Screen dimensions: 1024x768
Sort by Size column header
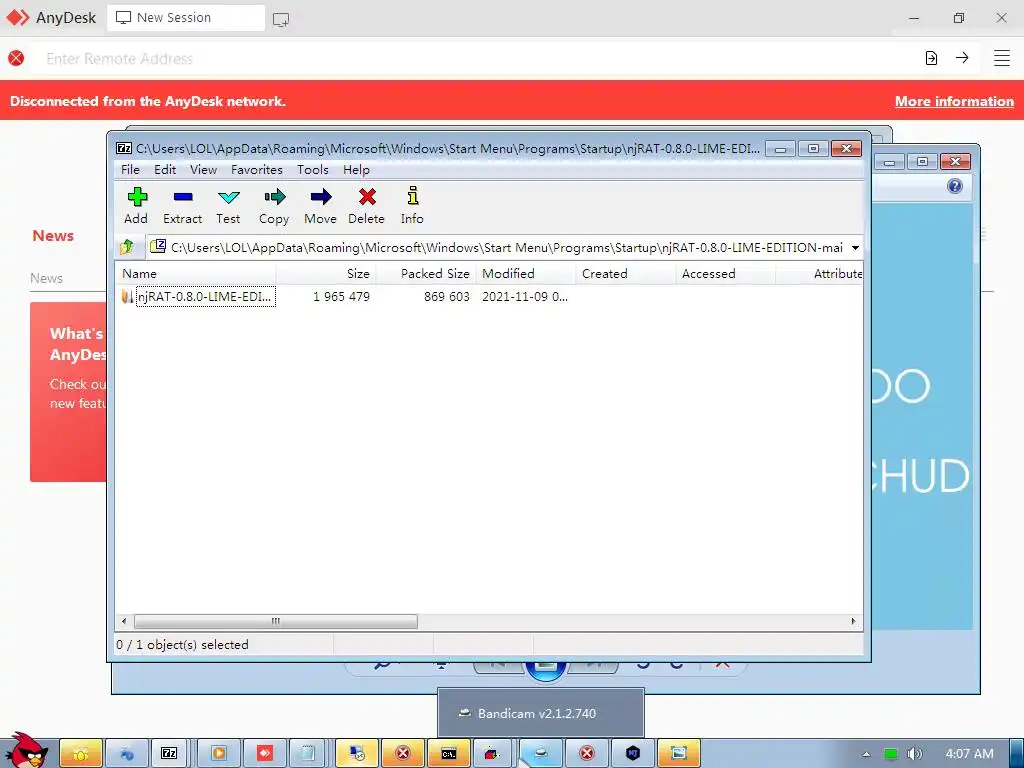[x=325, y=274]
